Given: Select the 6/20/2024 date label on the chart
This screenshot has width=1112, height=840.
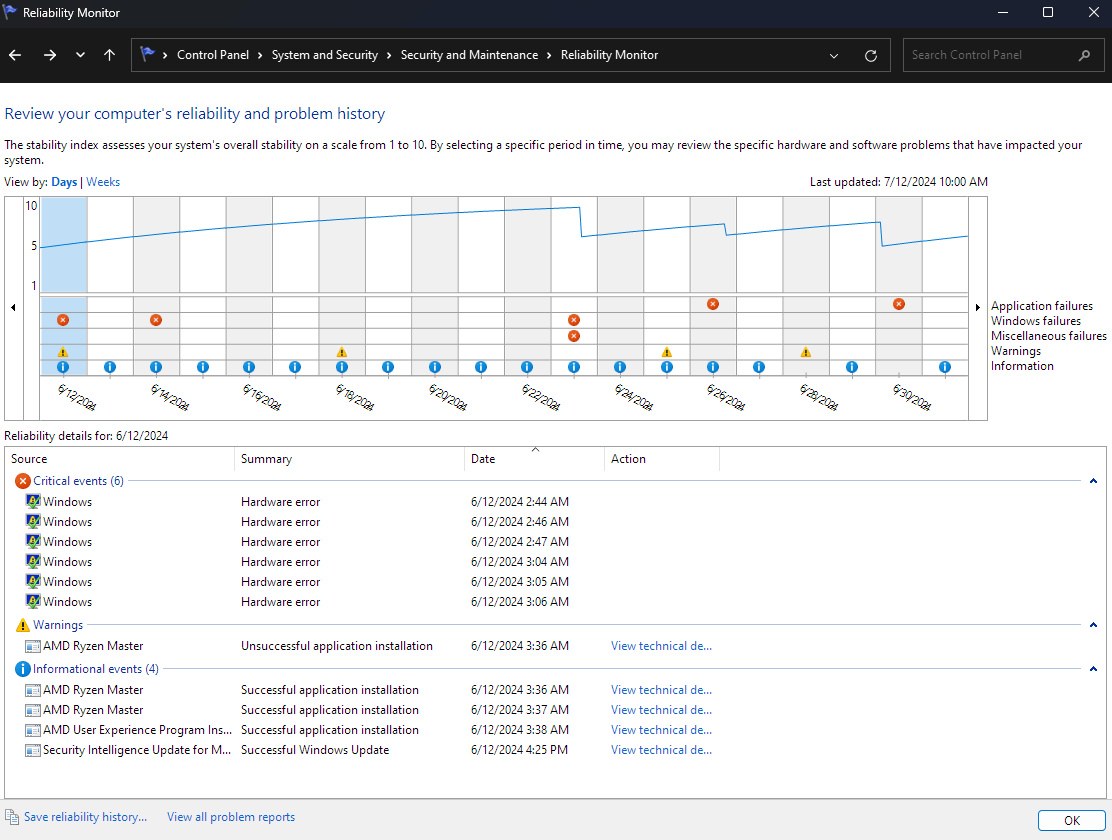Looking at the screenshot, I should [x=448, y=397].
